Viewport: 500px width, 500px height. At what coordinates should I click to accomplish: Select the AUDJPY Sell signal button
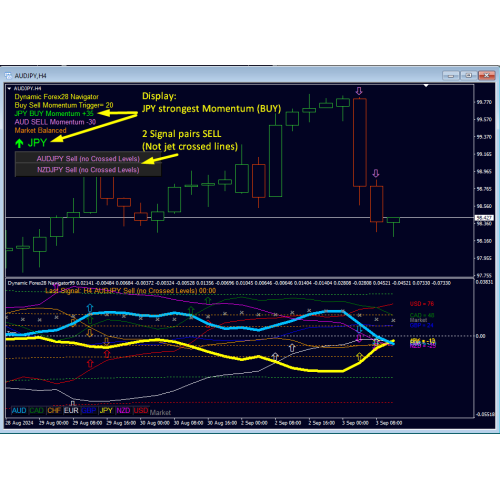point(88,158)
